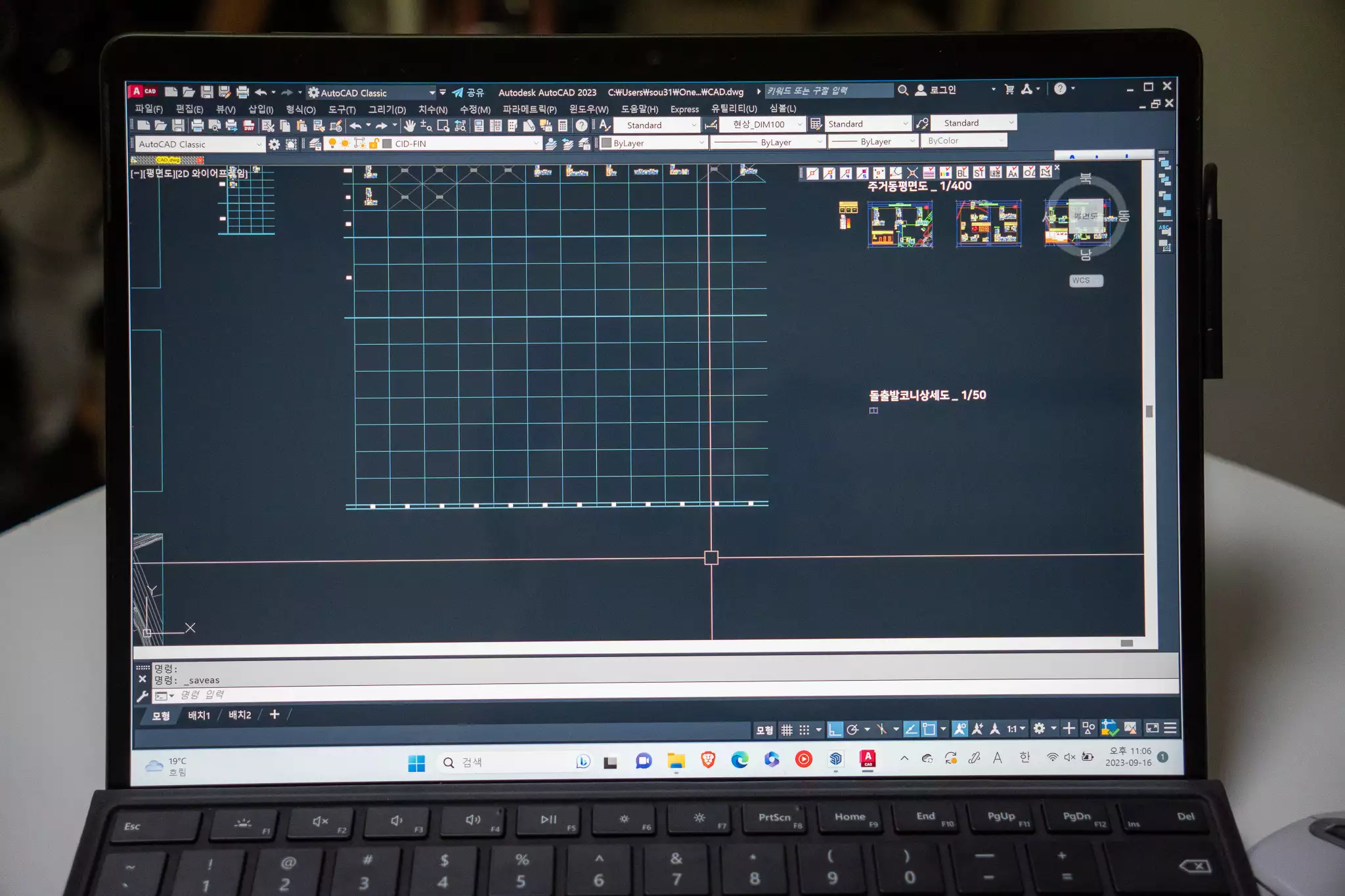Open the 현상_DIM100 dimension style dropdown
This screenshot has height=896, width=1345.
799,124
